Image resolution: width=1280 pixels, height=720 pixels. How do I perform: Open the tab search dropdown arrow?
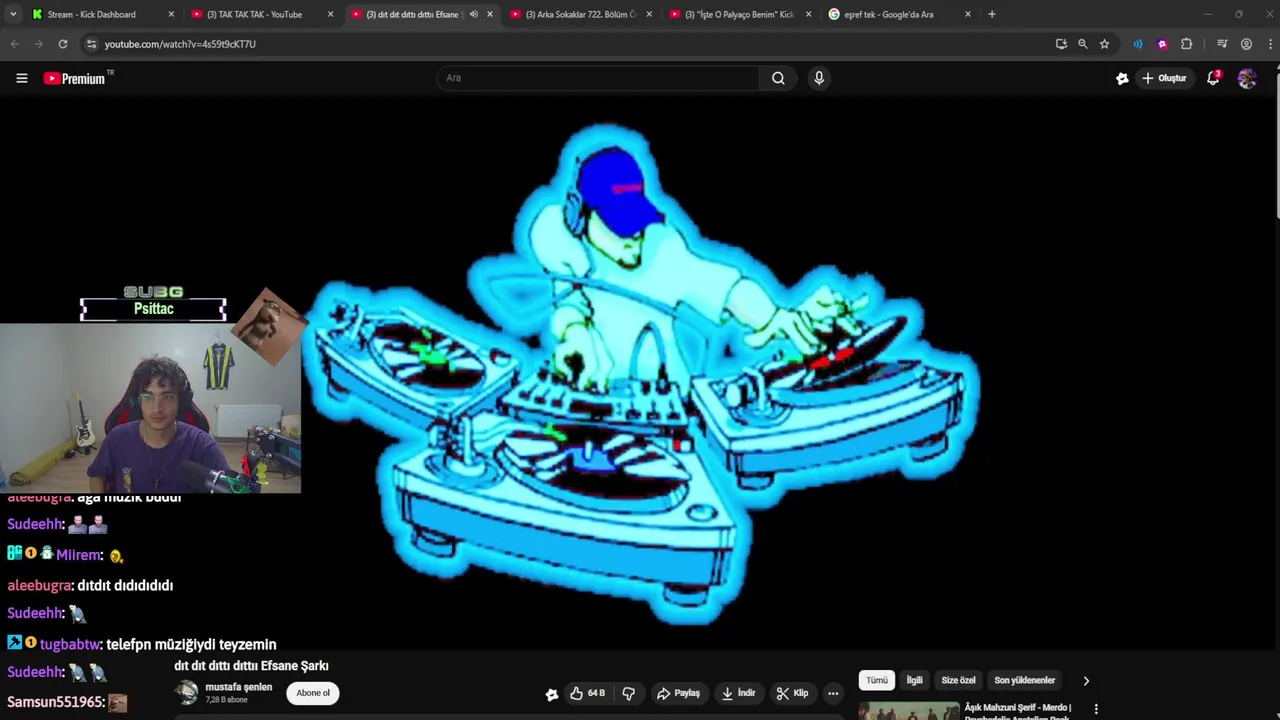pyautogui.click(x=12, y=14)
